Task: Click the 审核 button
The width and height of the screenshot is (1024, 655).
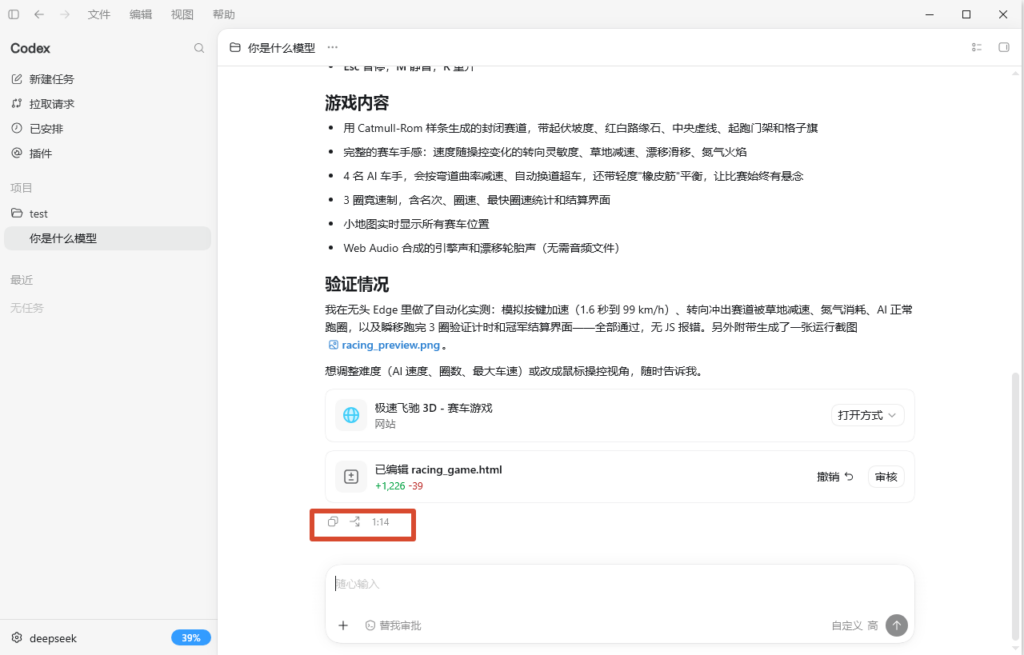Action: click(x=886, y=477)
